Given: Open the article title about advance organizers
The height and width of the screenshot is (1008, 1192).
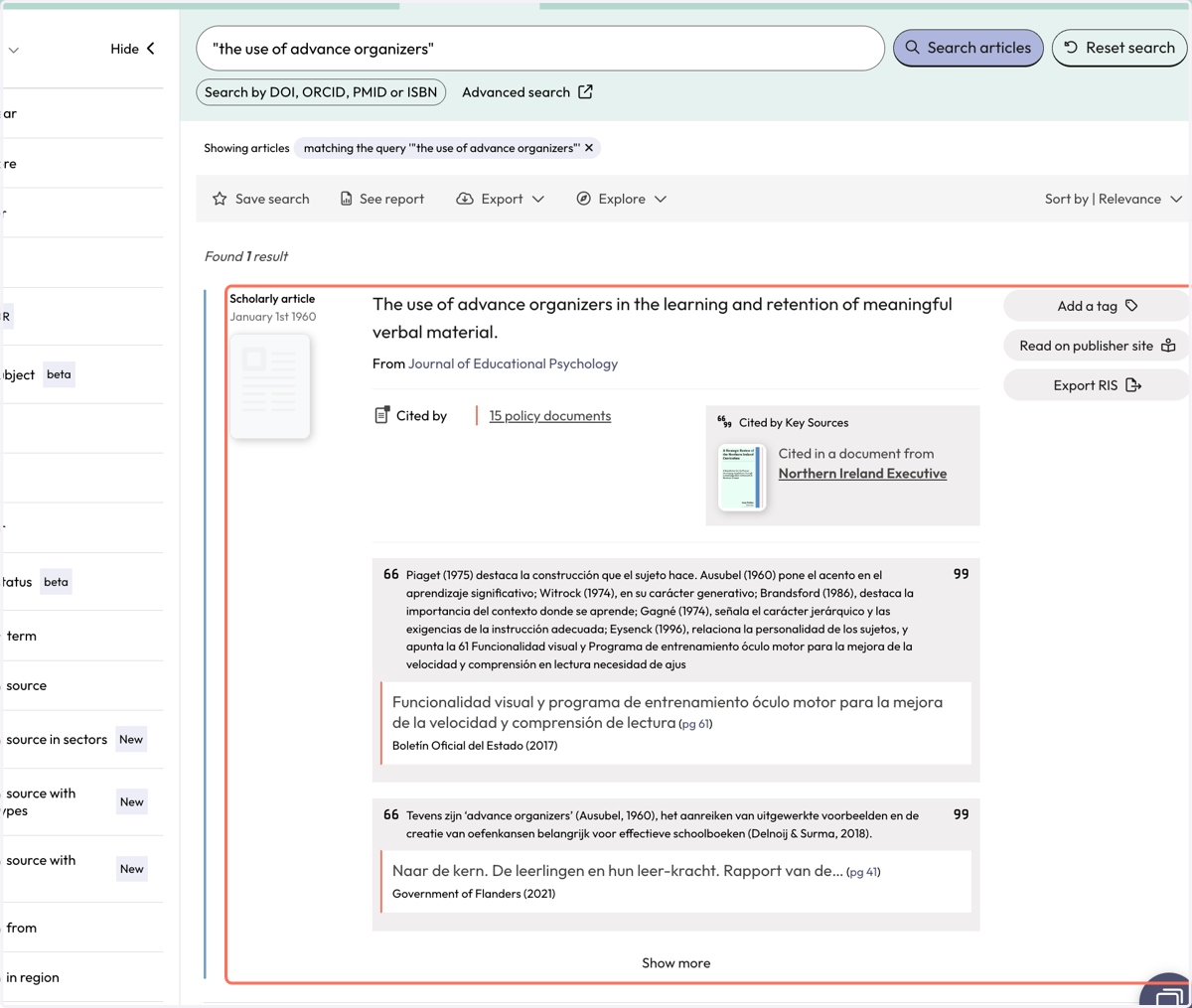Looking at the screenshot, I should click(662, 318).
